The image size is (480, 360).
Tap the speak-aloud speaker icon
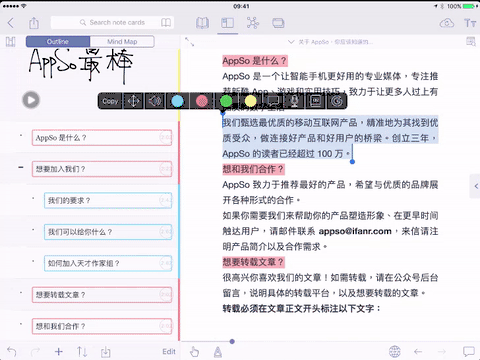[x=155, y=101]
